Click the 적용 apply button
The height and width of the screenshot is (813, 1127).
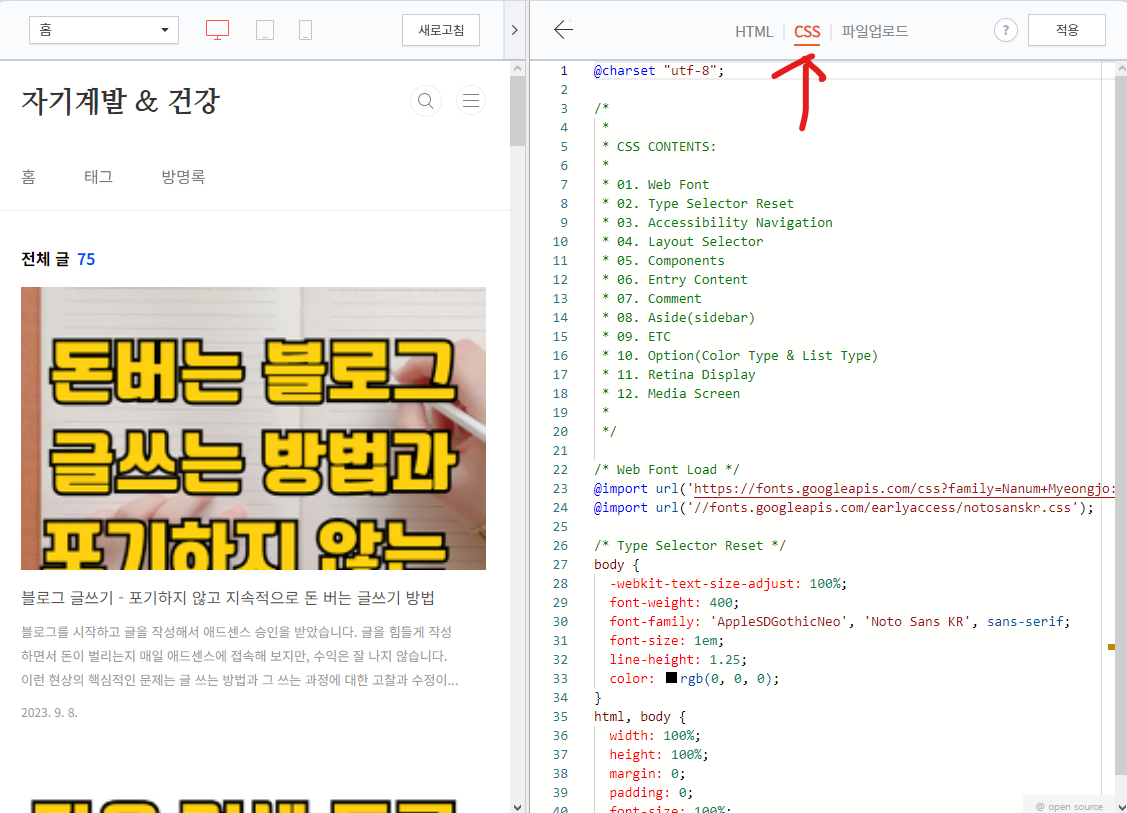[1066, 30]
